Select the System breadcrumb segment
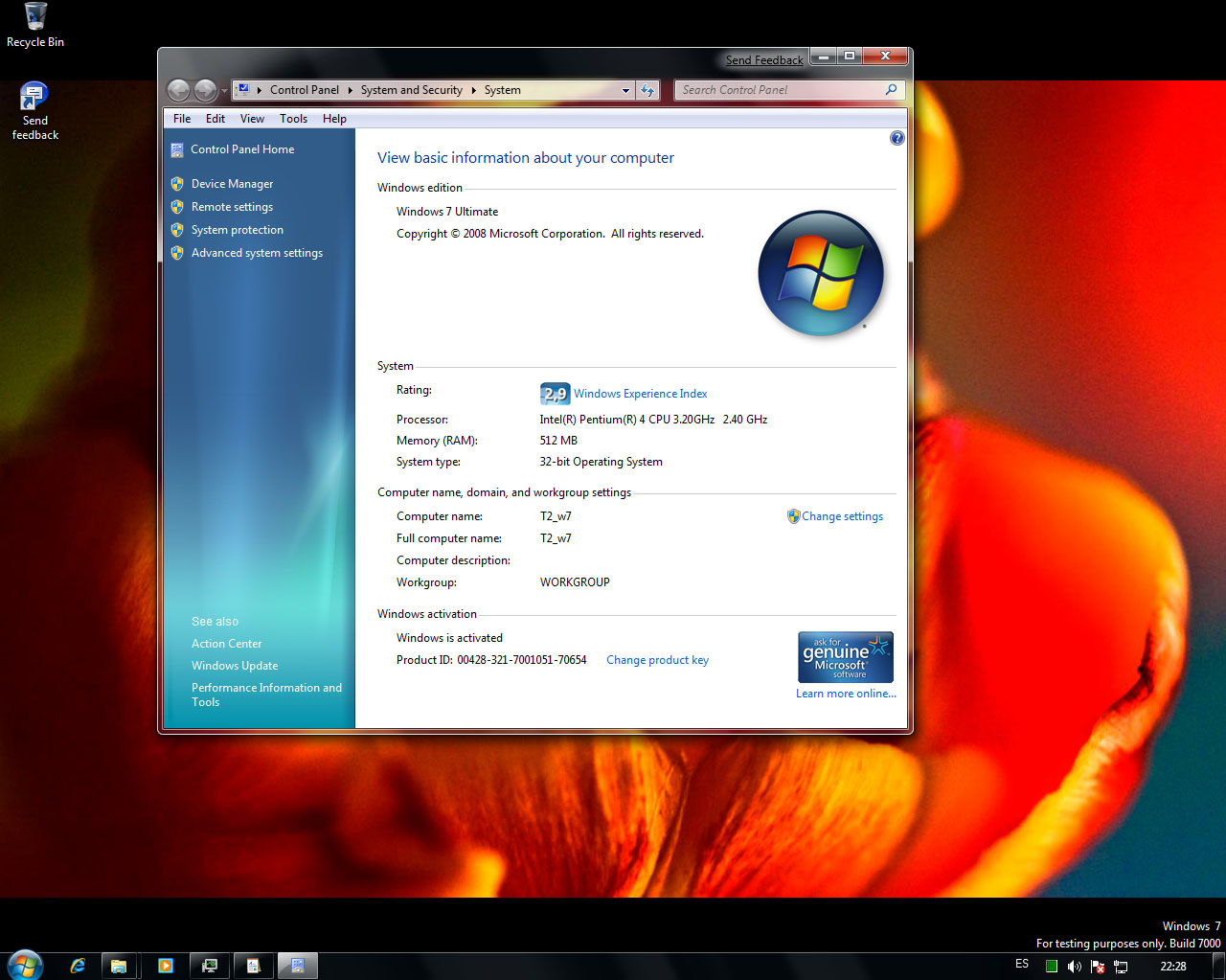Viewport: 1226px width, 980px height. tap(502, 90)
